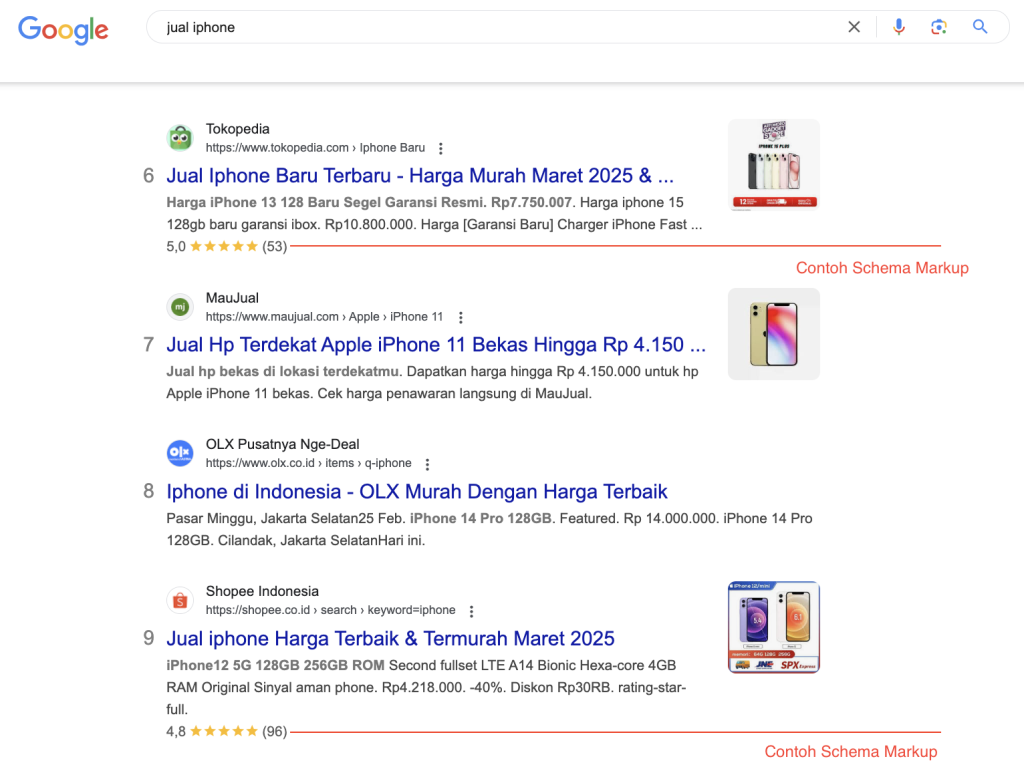This screenshot has width=1024, height=775.
Task: Click the shopee.co.id › search URL
Action: click(330, 610)
